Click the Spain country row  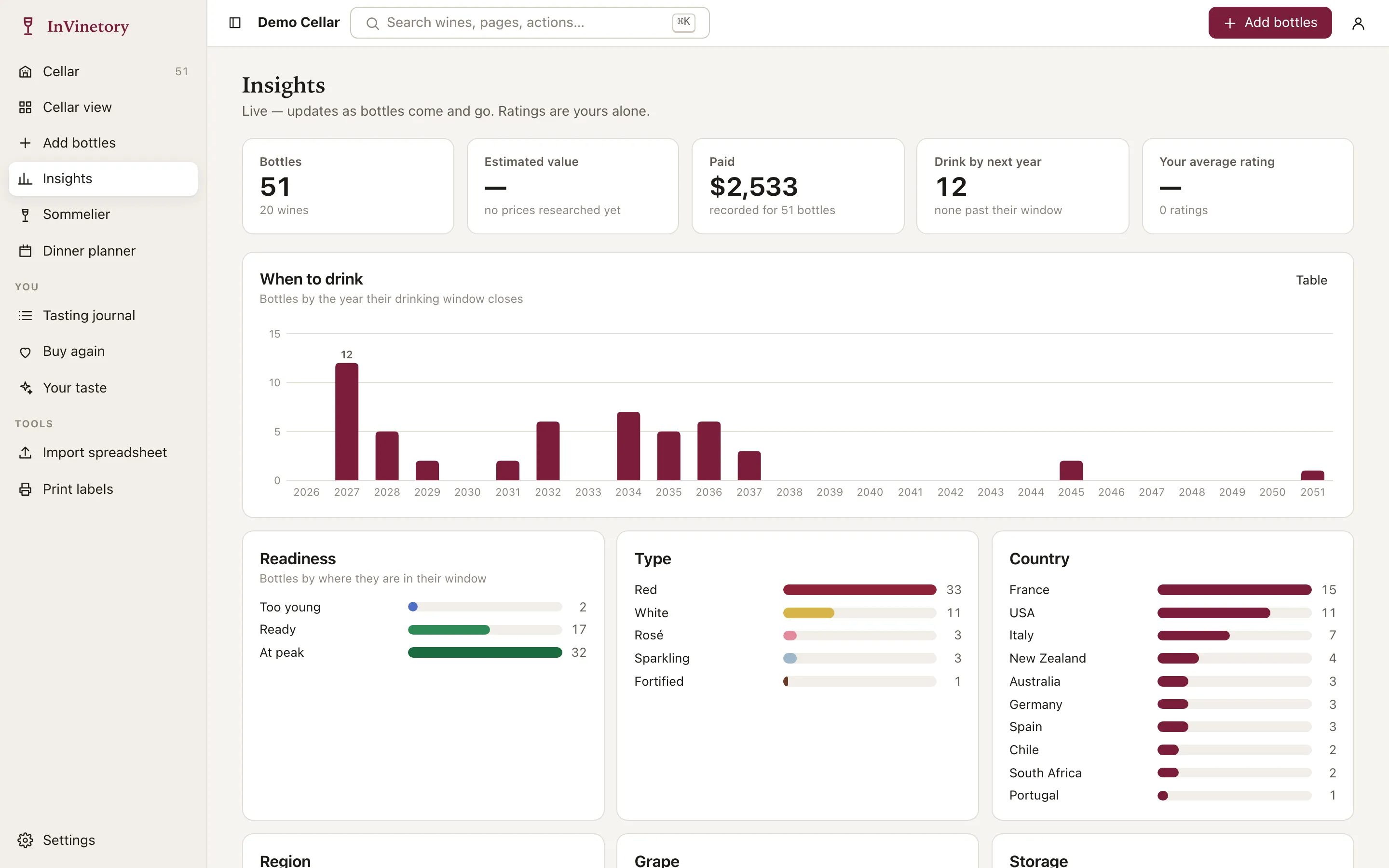pyautogui.click(x=1172, y=727)
